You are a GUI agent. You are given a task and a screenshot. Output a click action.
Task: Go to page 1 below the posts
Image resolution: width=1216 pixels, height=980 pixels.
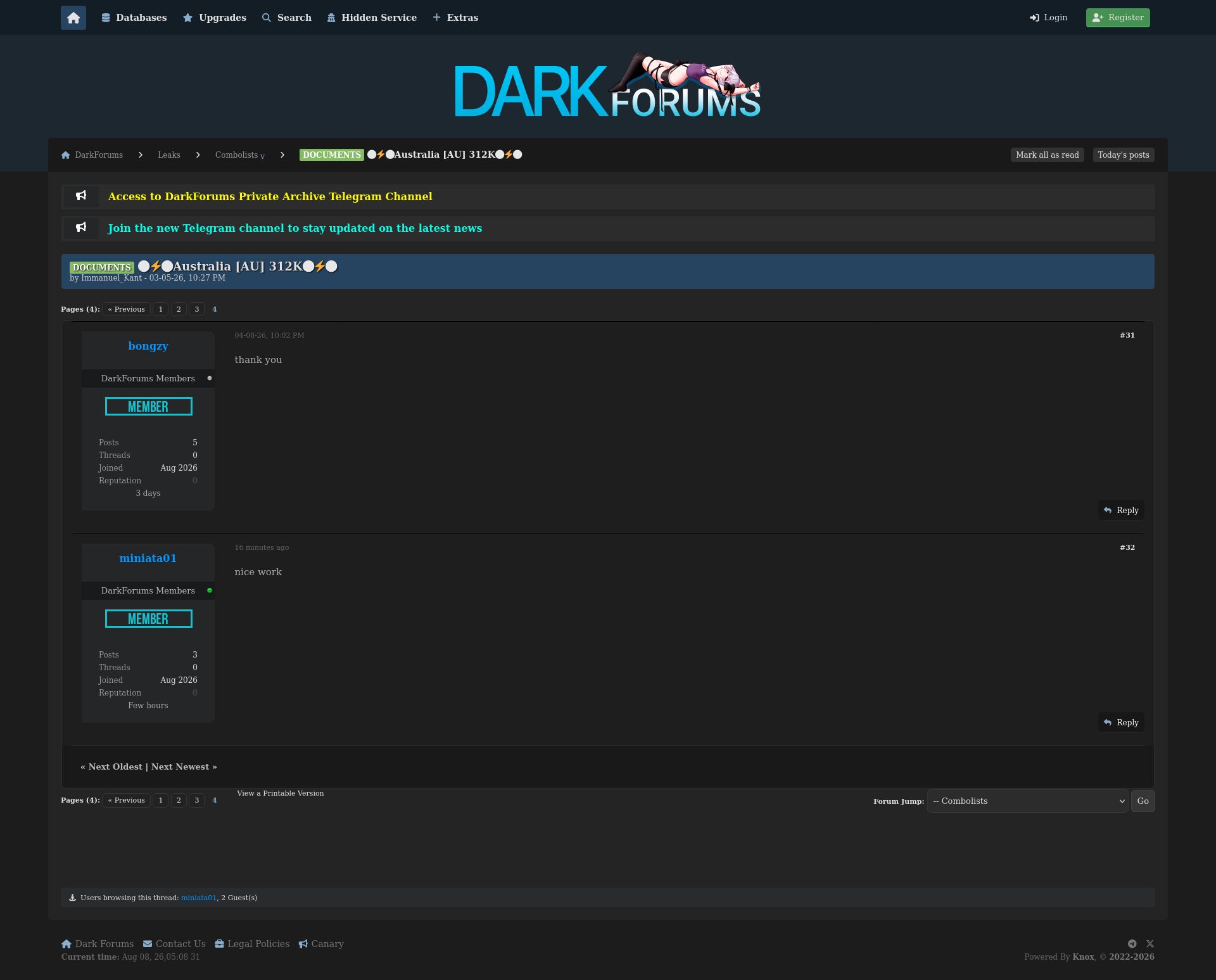tap(161, 800)
